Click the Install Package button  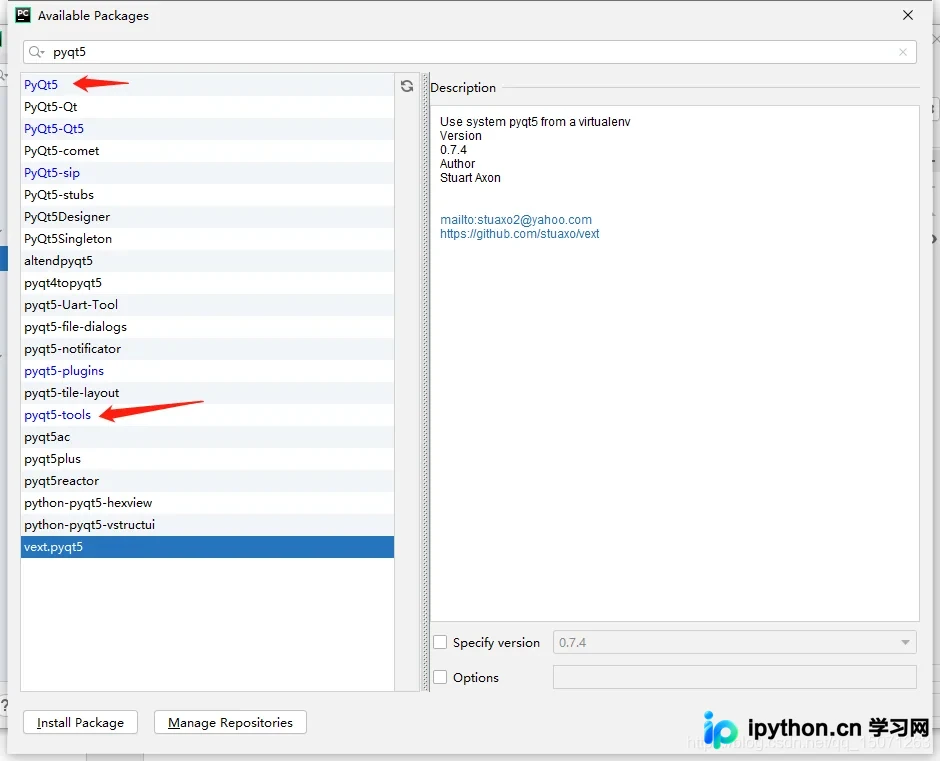pos(80,723)
